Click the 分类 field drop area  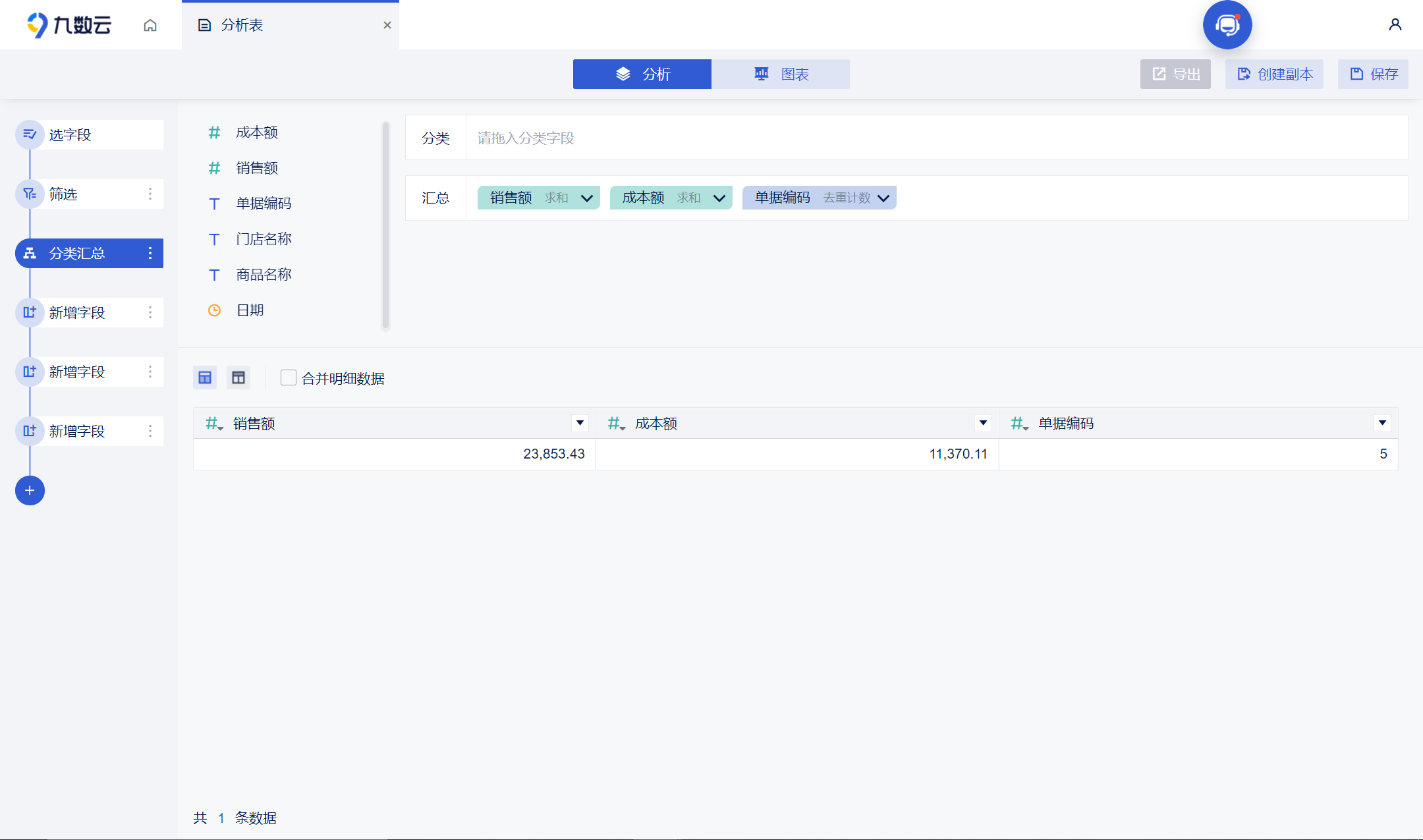(936, 138)
